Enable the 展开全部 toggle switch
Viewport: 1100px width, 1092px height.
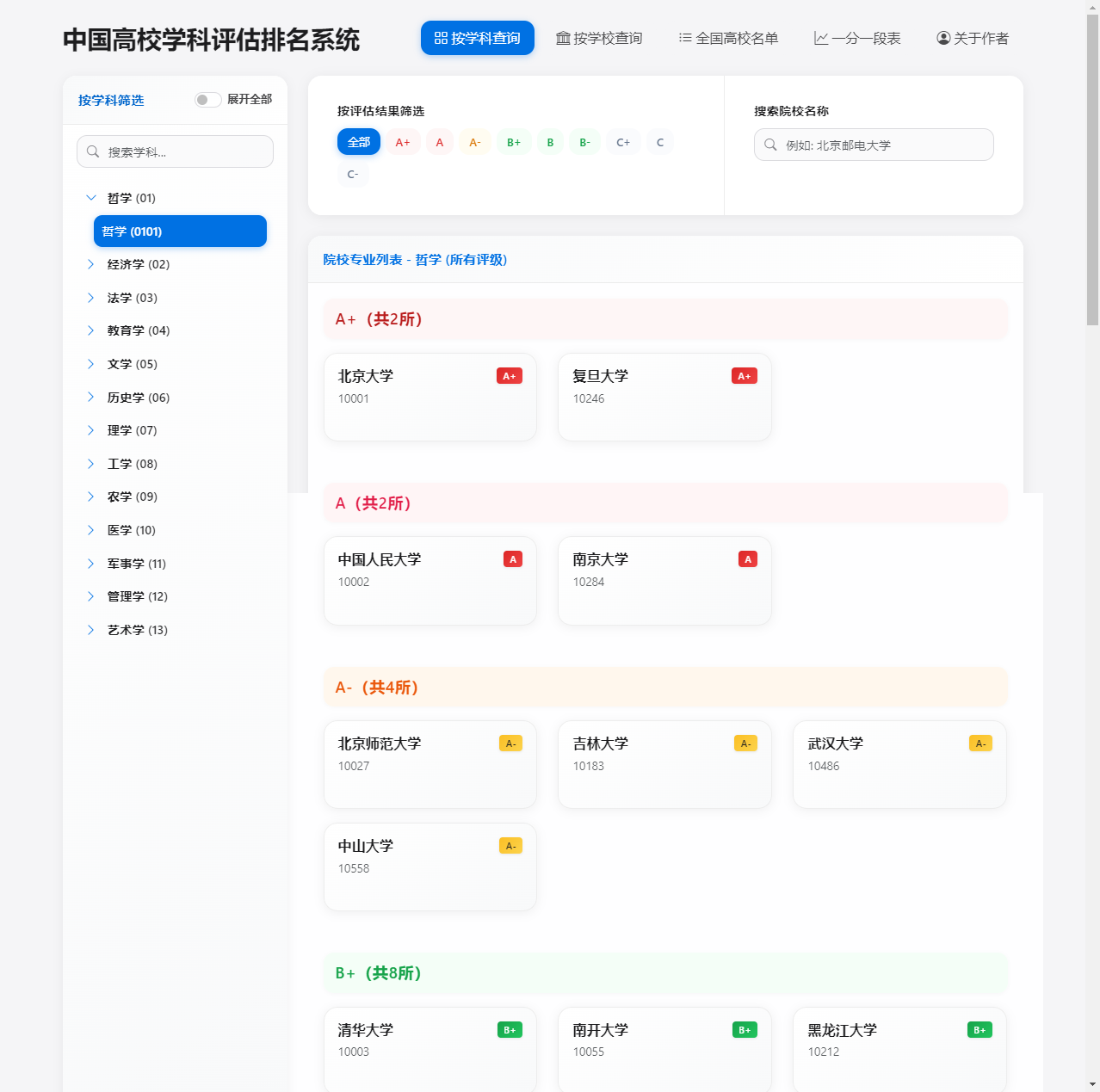207,100
